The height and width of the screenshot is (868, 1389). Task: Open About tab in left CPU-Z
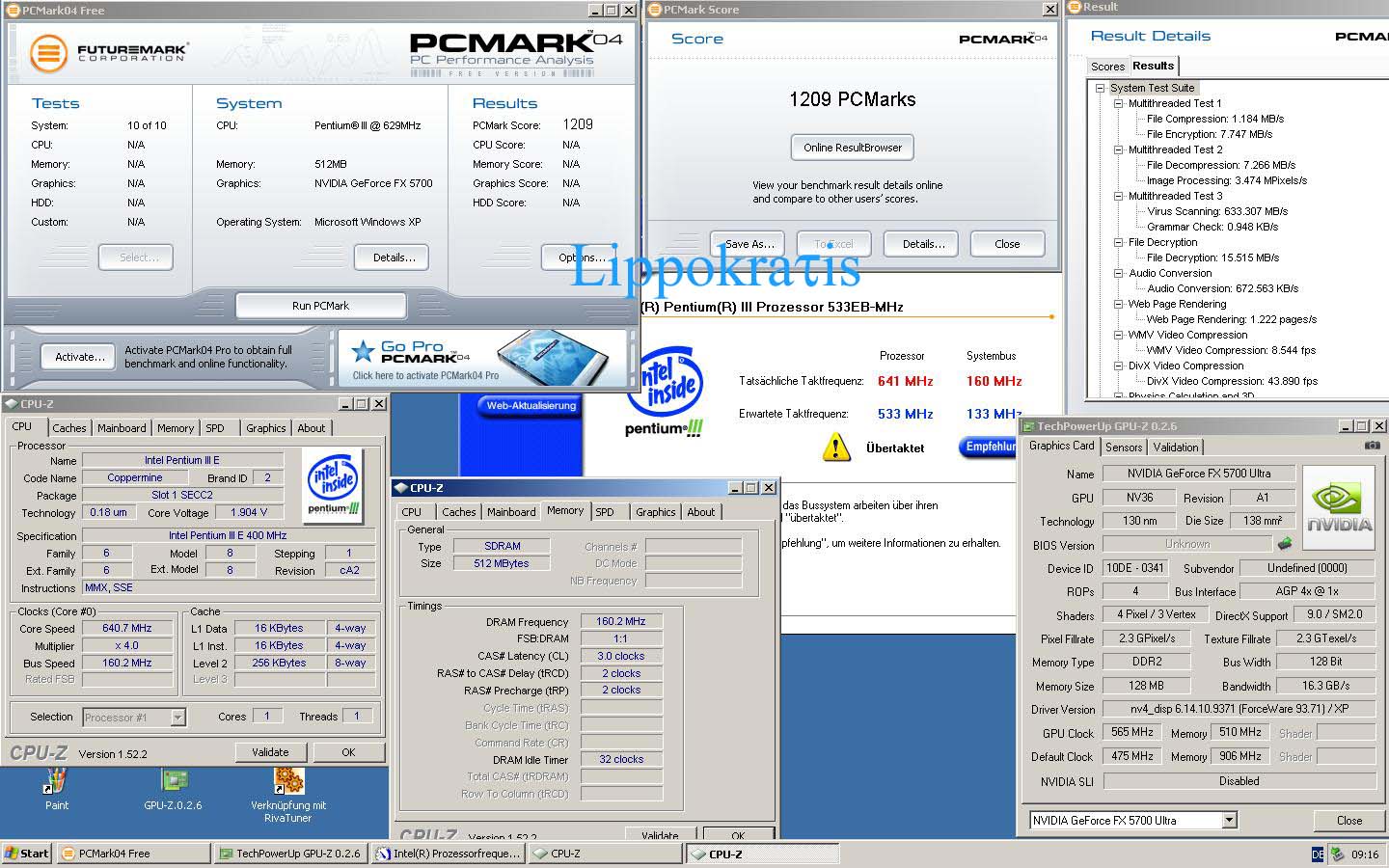pyautogui.click(x=311, y=428)
